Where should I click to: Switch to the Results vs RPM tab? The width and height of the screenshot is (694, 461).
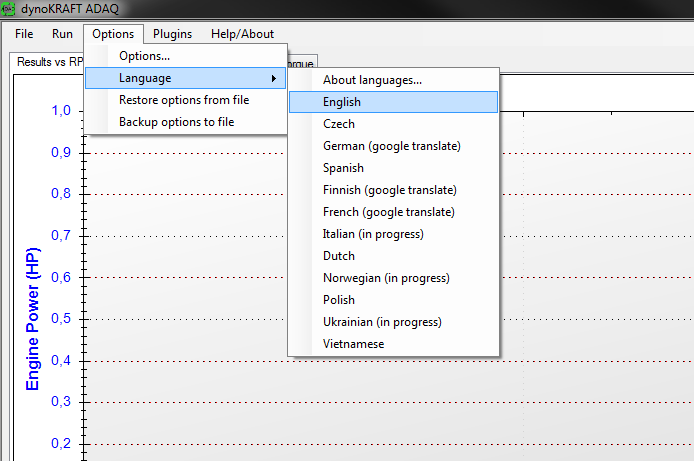click(47, 62)
